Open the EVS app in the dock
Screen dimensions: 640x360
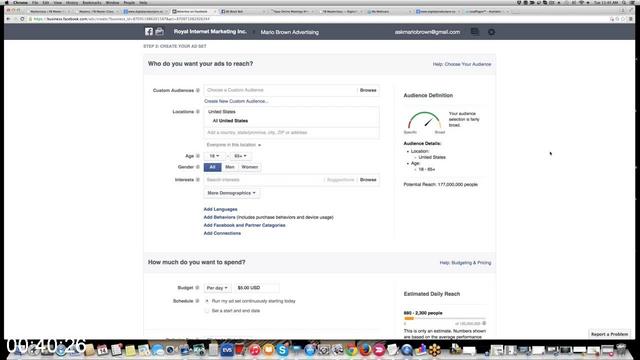(227, 350)
